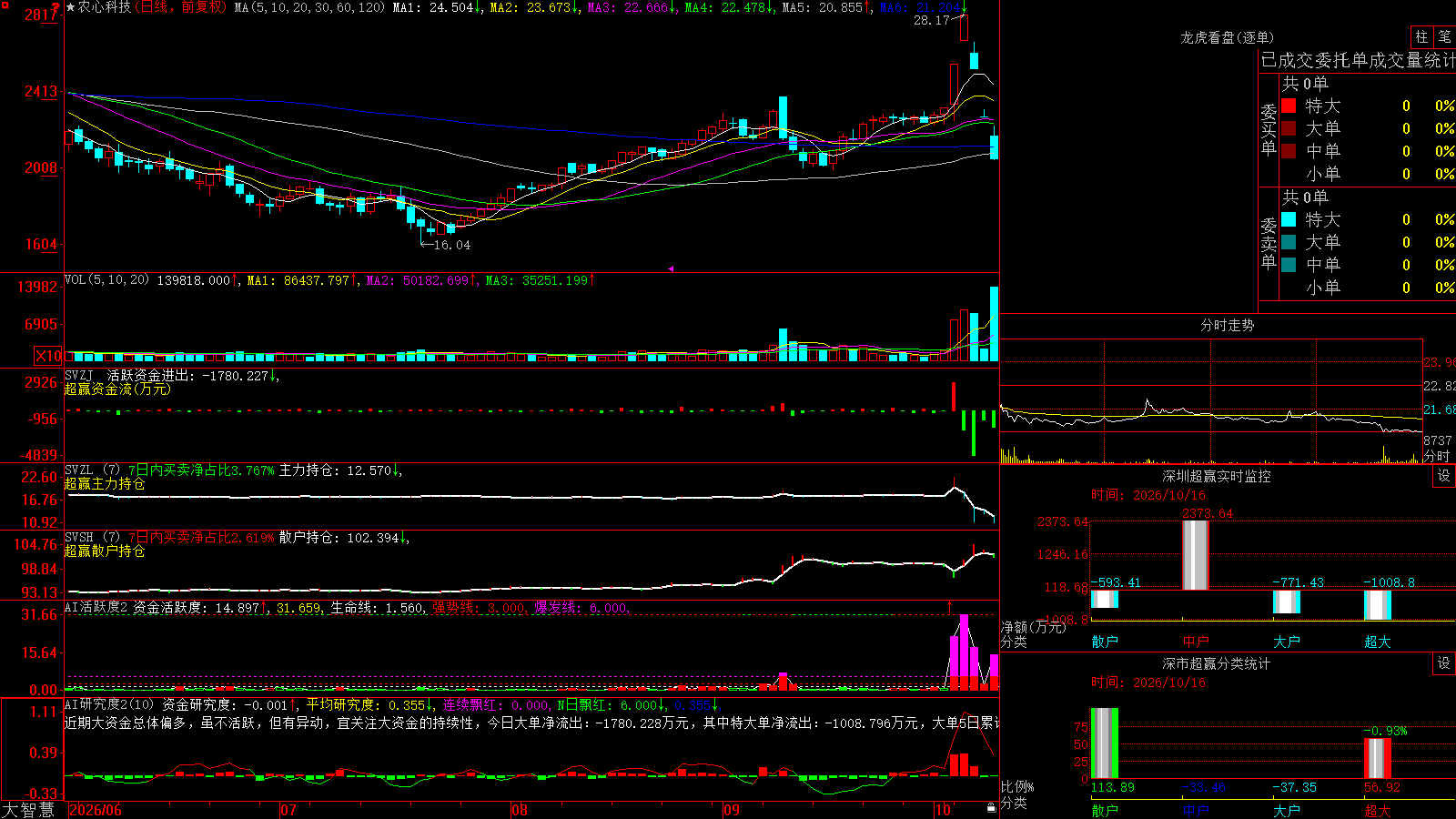Click the AI研究度2(10) indicator label

110,704
